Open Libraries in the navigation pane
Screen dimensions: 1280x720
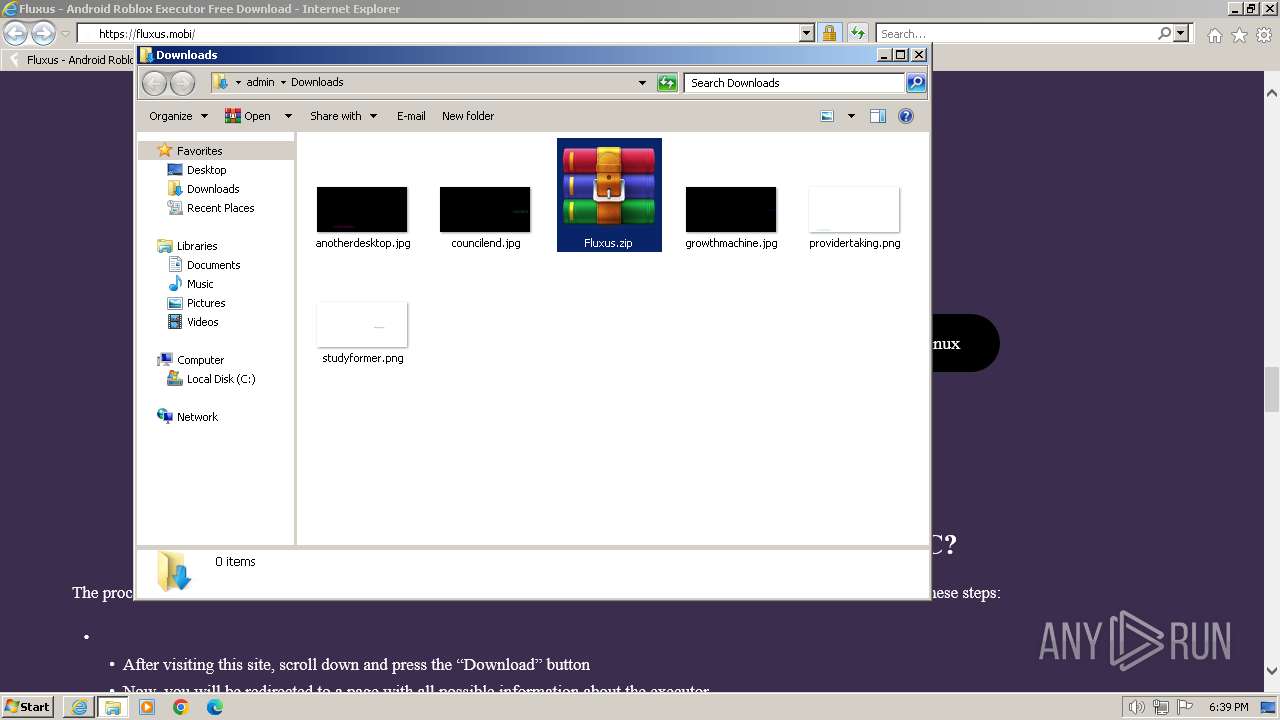coord(196,246)
